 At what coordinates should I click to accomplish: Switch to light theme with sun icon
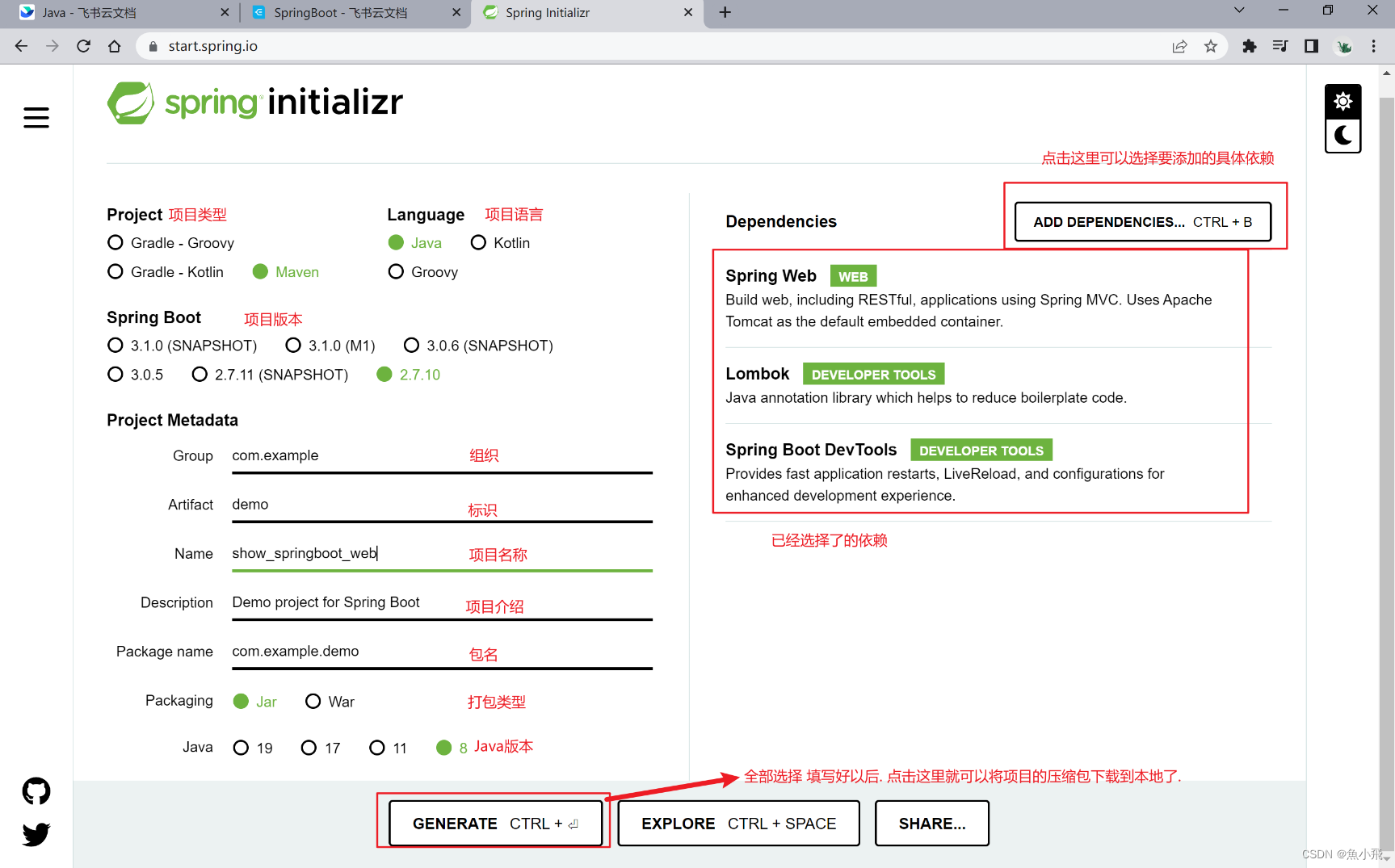[1342, 102]
